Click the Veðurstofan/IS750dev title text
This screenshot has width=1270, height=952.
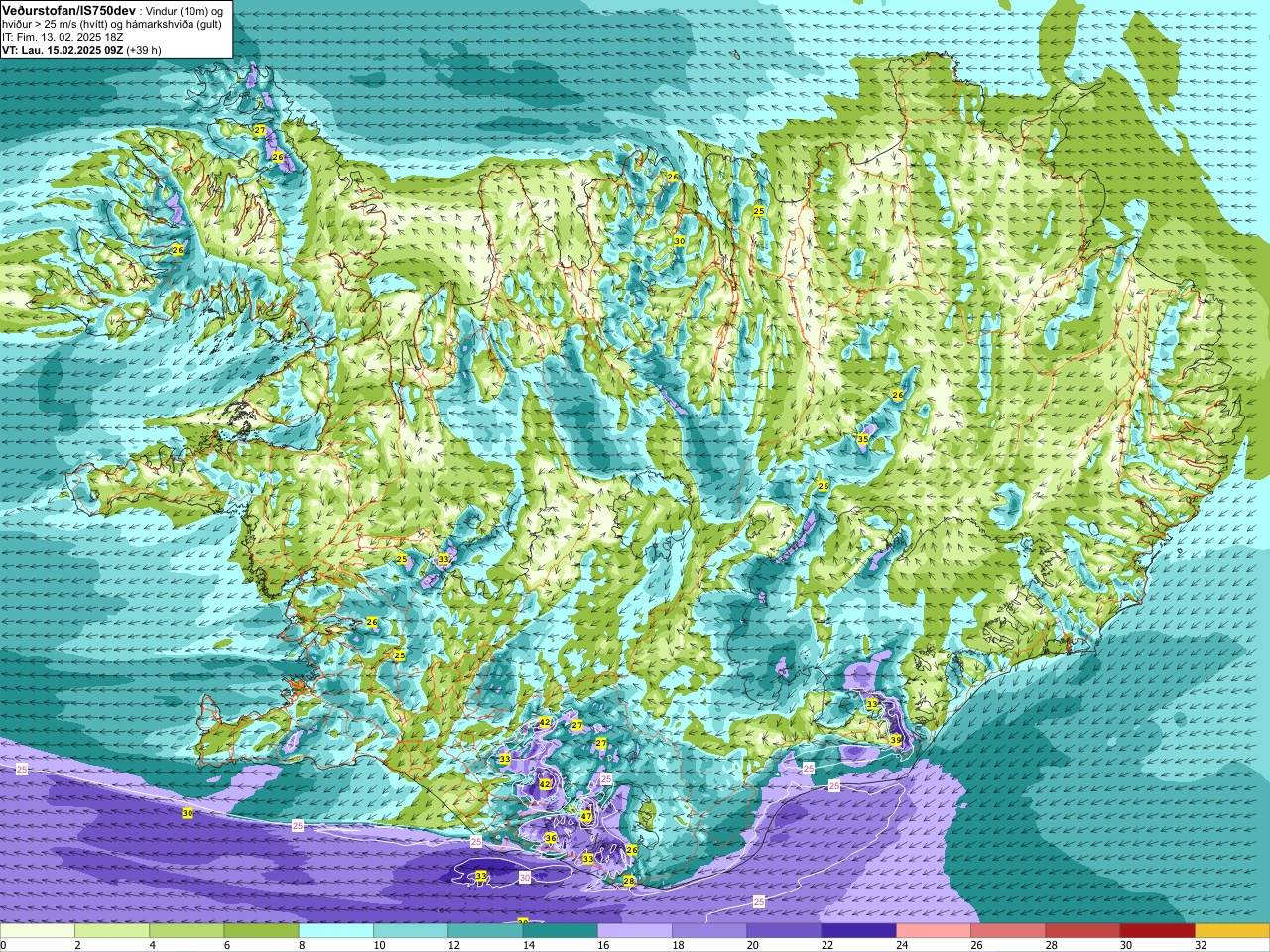coord(68,9)
